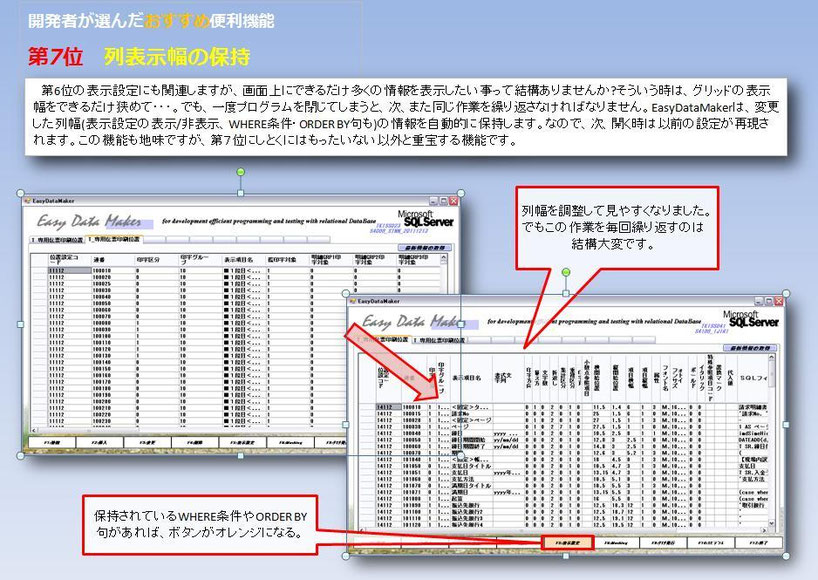The image size is (818, 580).
Task: Click 印字区分 column header in the rear window
Action: 157,260
